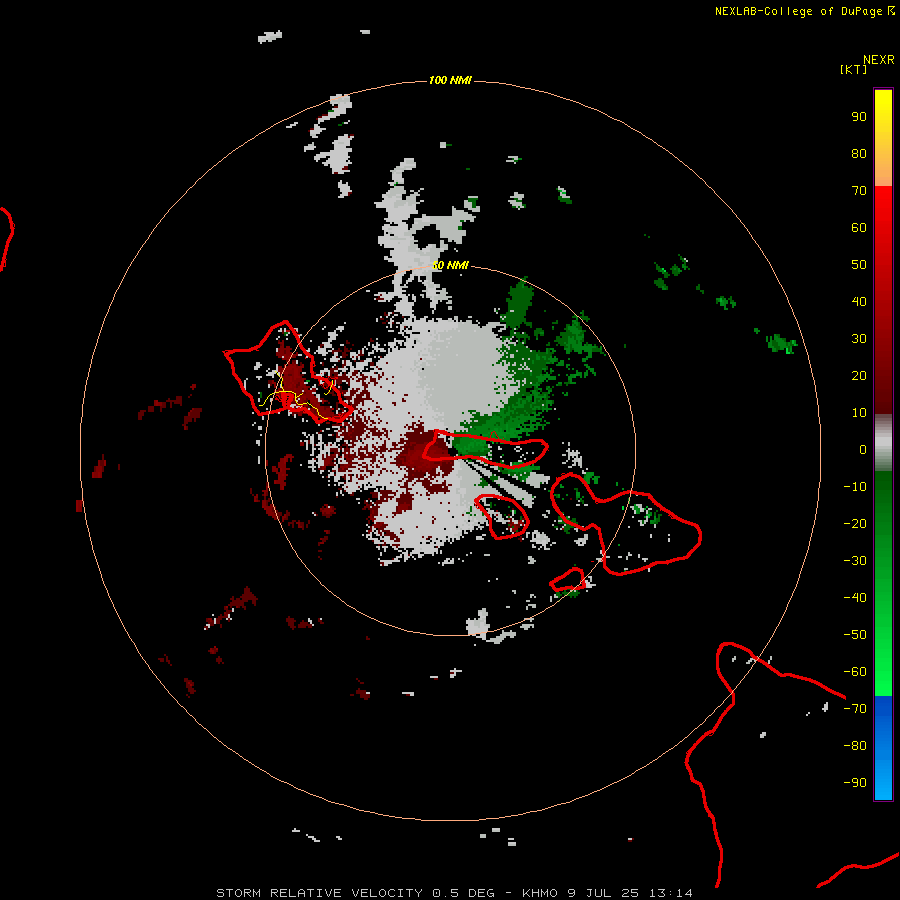Click the 50 NMI range ring label
The height and width of the screenshot is (900, 900).
(450, 265)
